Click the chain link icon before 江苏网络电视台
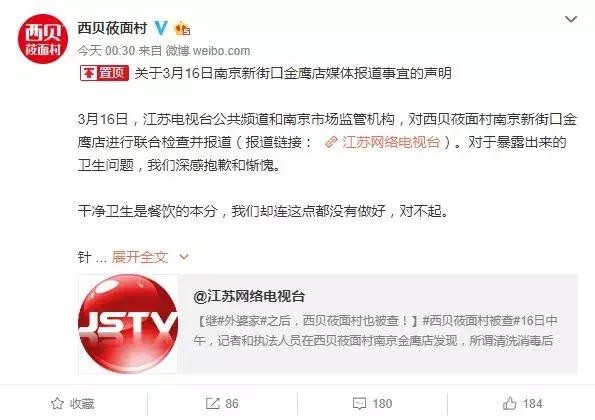 tap(331, 142)
